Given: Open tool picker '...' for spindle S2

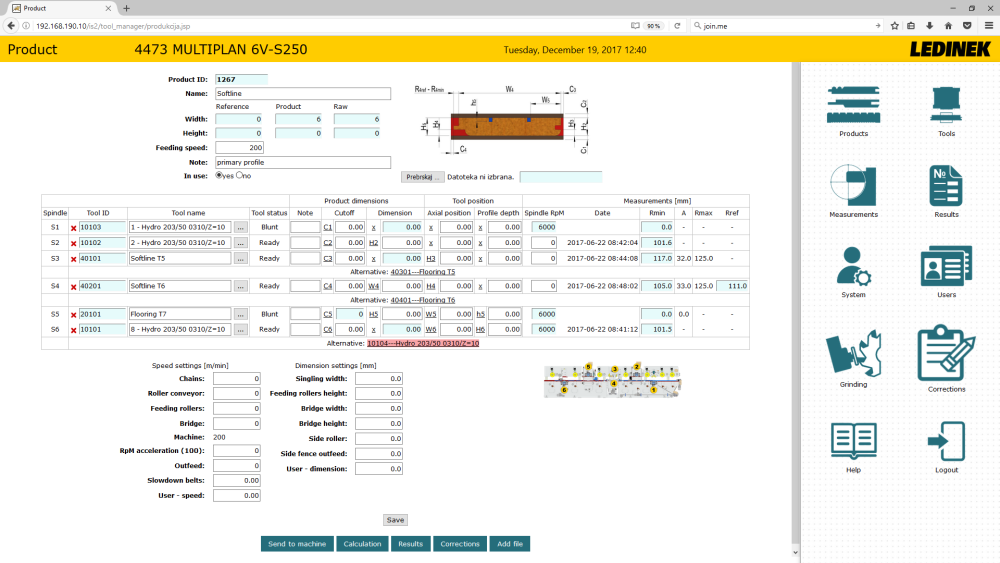Looking at the screenshot, I should [240, 243].
